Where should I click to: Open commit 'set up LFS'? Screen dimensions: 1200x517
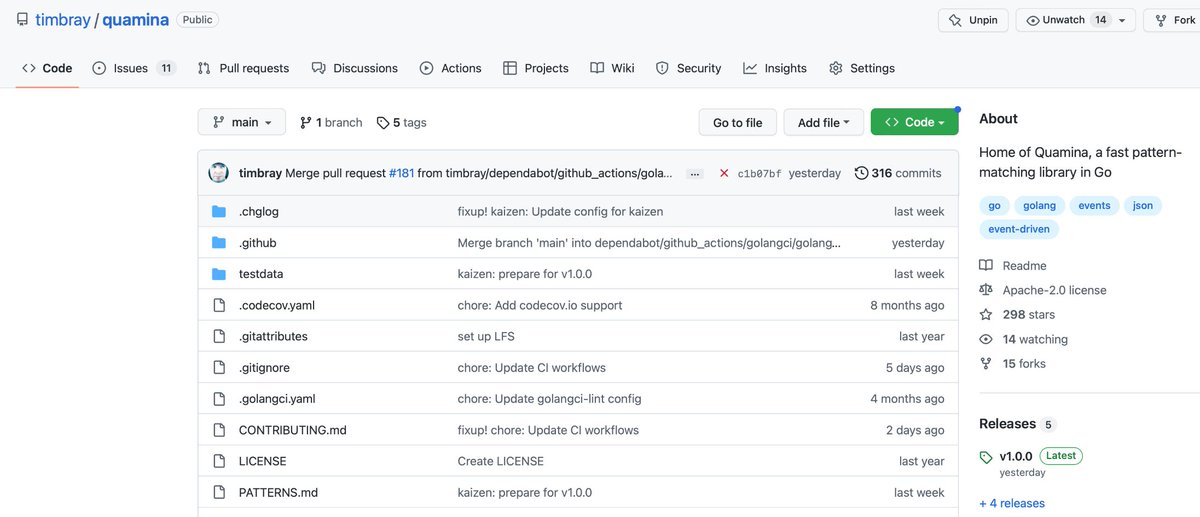486,336
